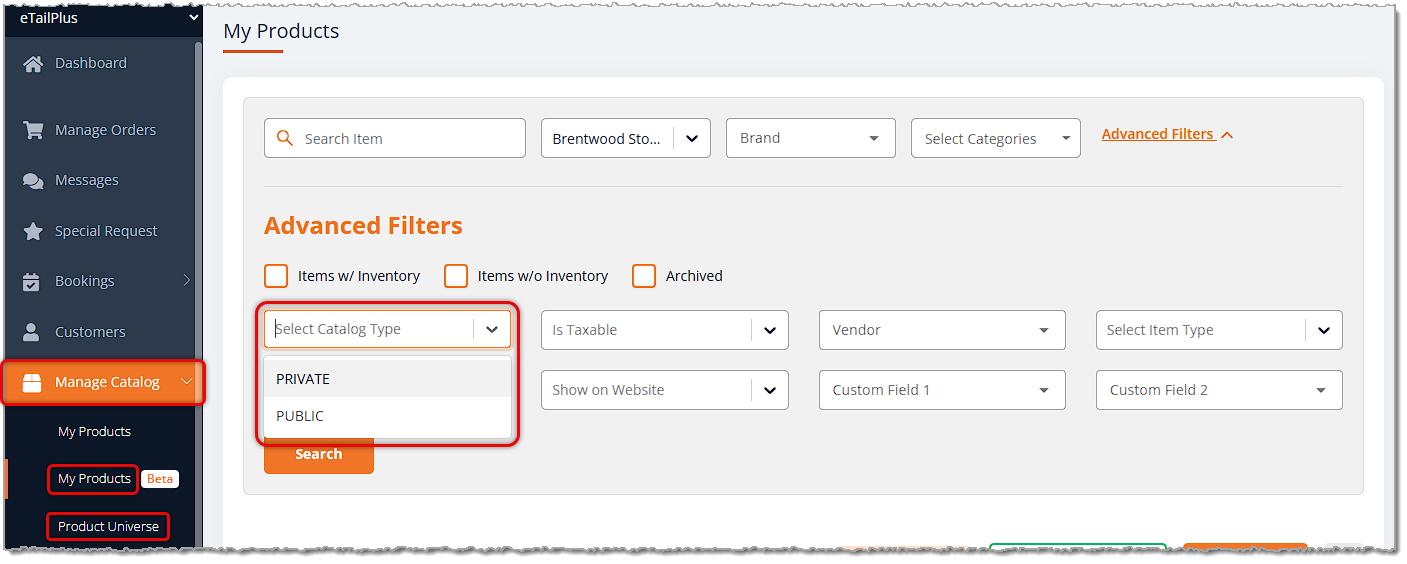The width and height of the screenshot is (1407, 564).
Task: Click the Special Request star icon
Action: [x=33, y=231]
